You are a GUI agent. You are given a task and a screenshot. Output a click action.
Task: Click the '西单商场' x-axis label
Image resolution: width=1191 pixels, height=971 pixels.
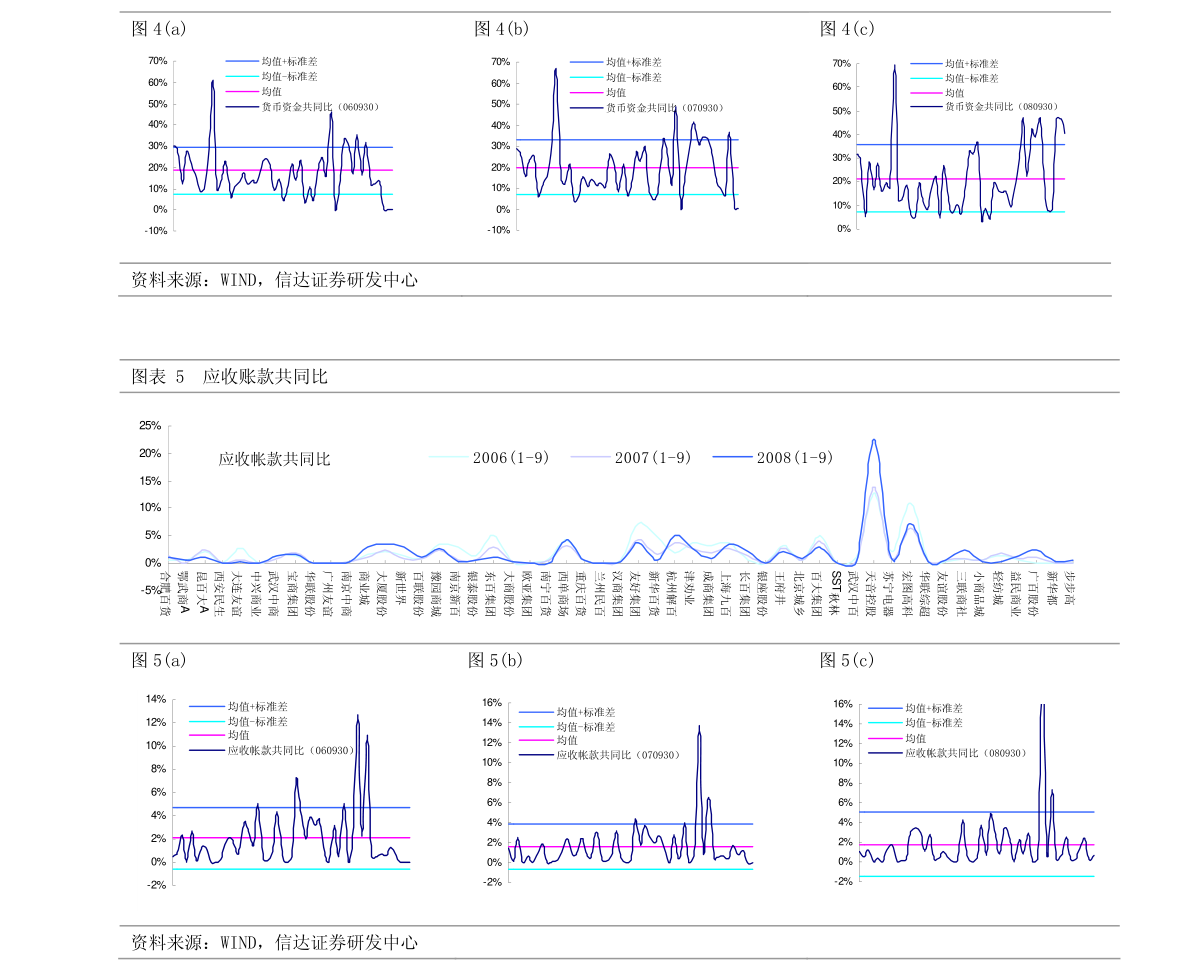point(563,594)
